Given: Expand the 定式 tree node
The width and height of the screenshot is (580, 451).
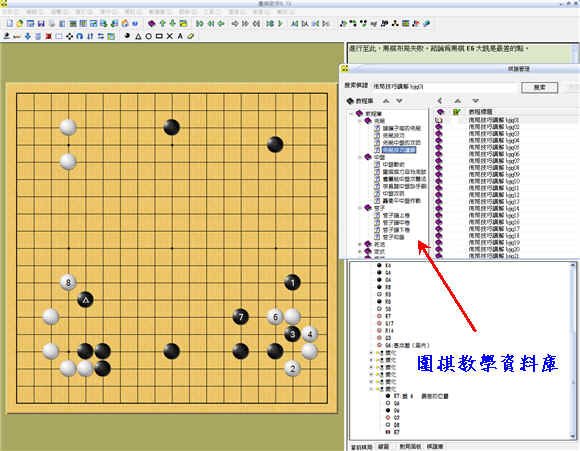Looking at the screenshot, I should tap(360, 252).
